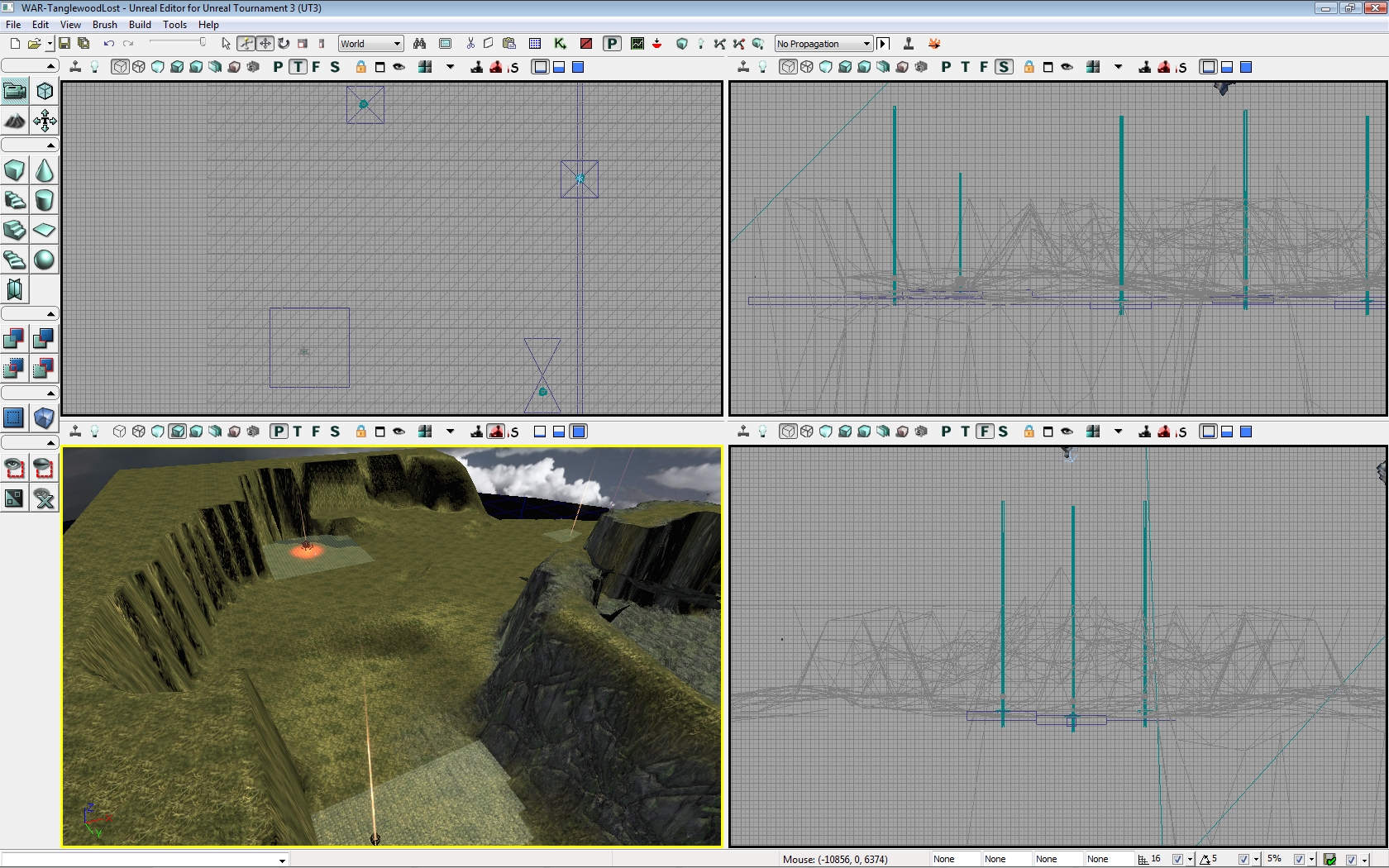Collapse the brush builders toolbox section

pos(30,145)
